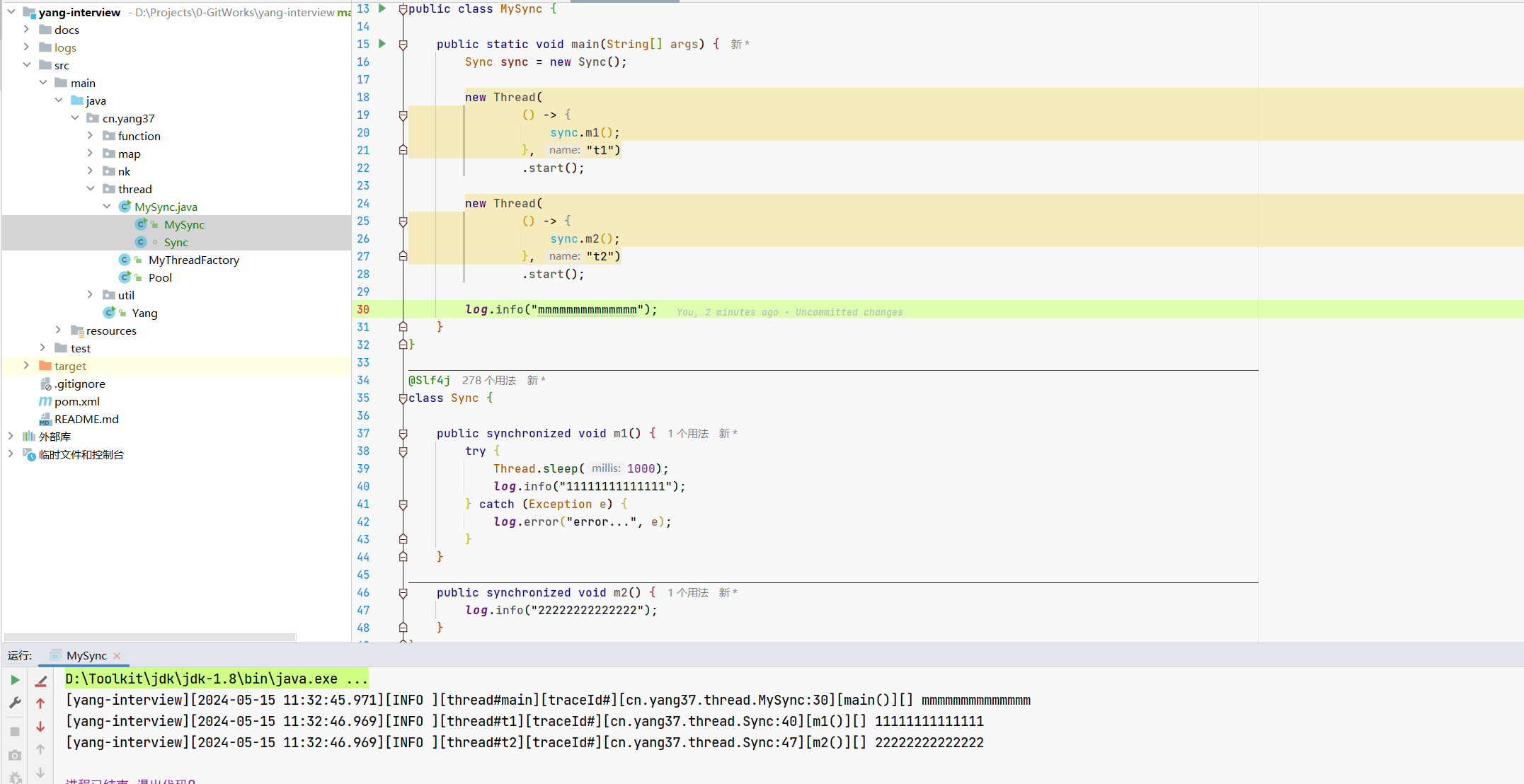1524x784 pixels.
Task: Click the 'You, 2 minutes ago' blame annotation
Action: click(x=789, y=312)
